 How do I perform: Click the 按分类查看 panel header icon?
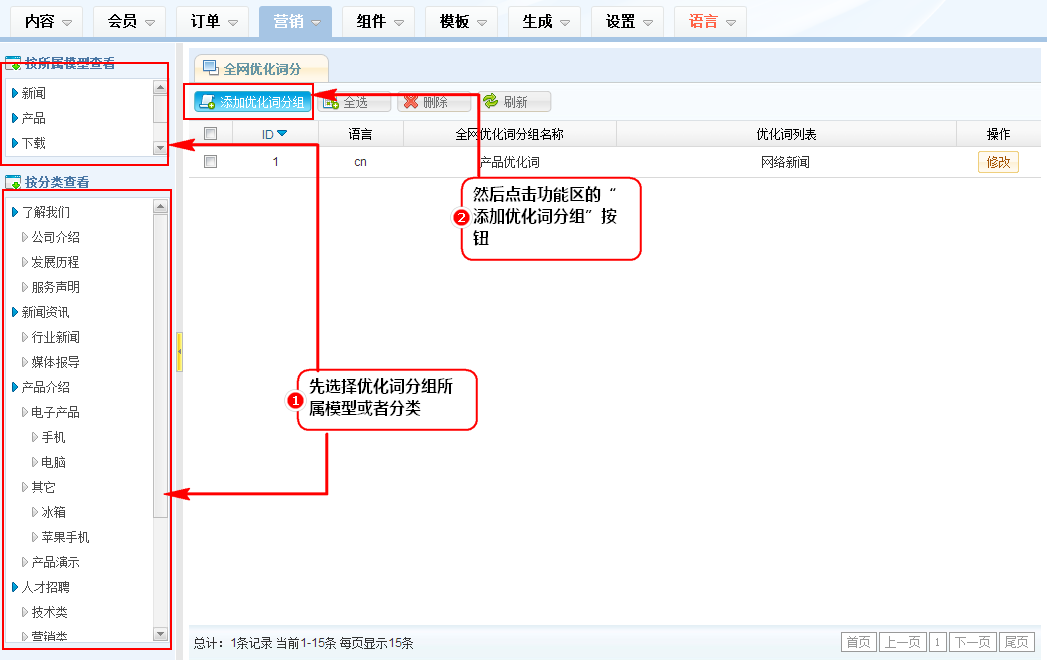click(x=14, y=183)
